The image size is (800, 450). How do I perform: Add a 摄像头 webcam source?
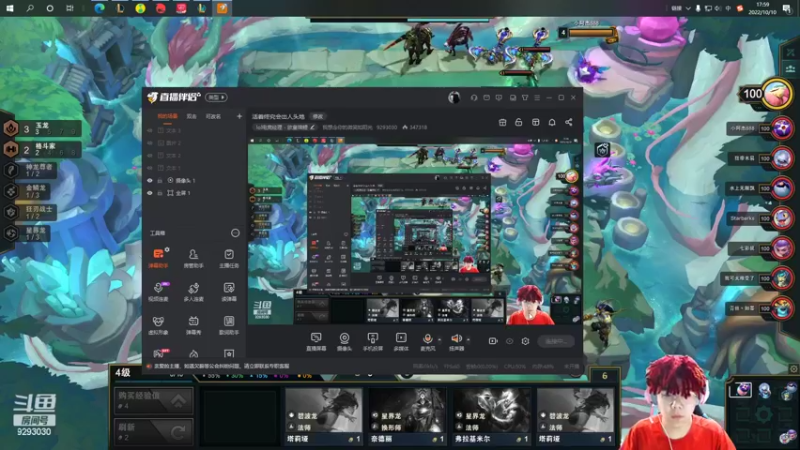344,341
